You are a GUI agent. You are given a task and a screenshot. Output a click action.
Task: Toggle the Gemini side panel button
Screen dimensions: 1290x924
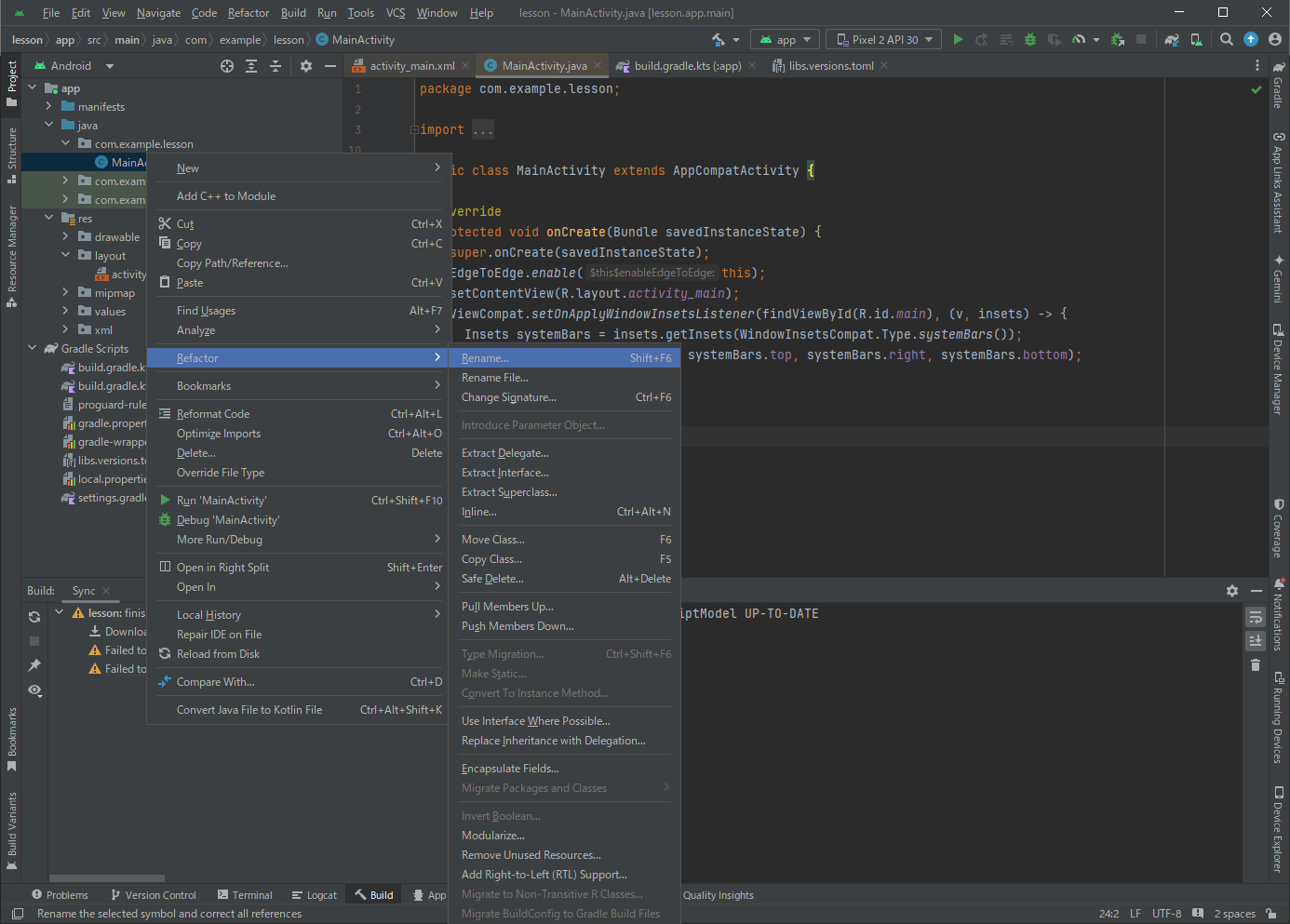pos(1279,278)
